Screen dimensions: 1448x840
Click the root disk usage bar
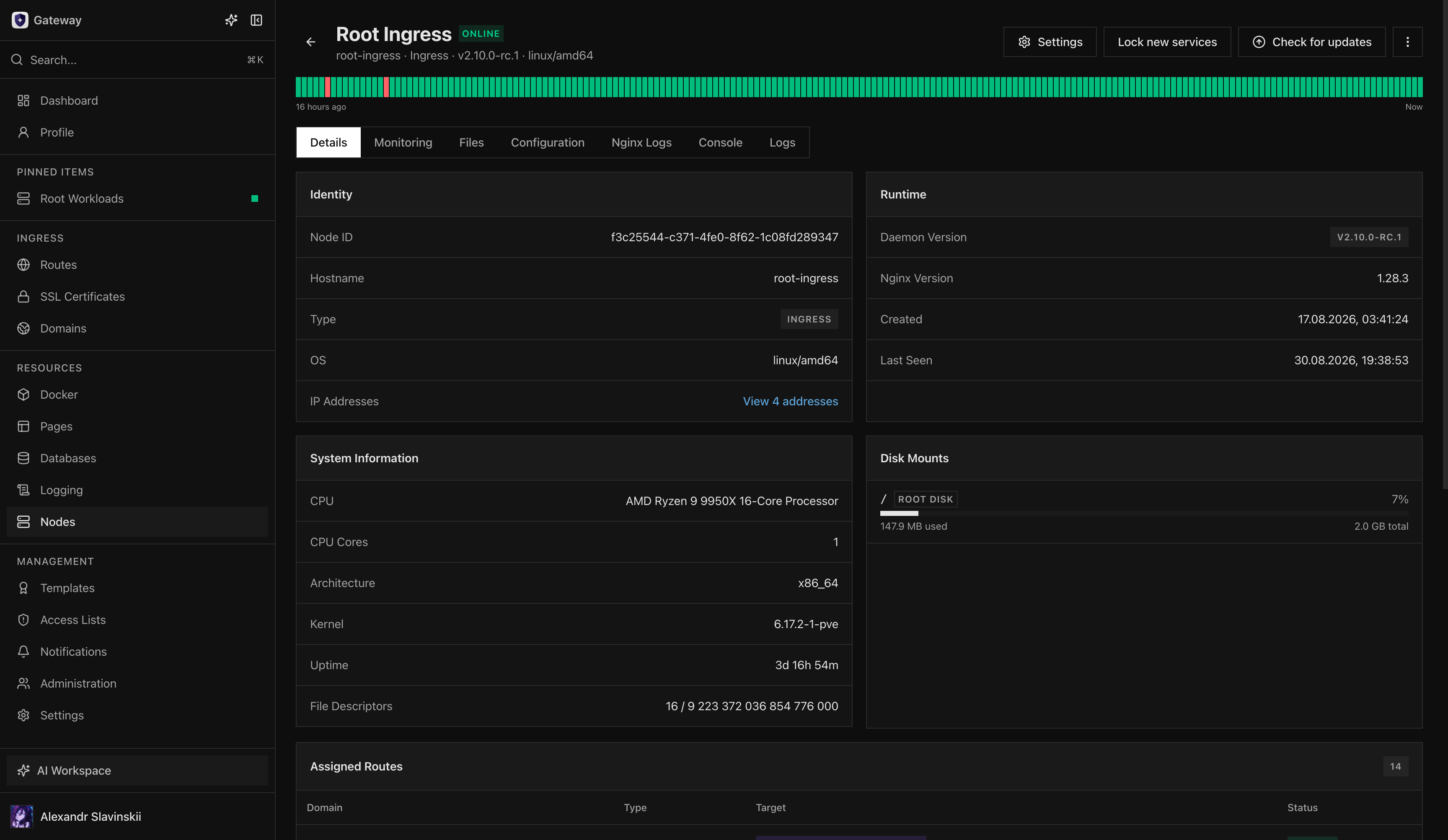1143,513
